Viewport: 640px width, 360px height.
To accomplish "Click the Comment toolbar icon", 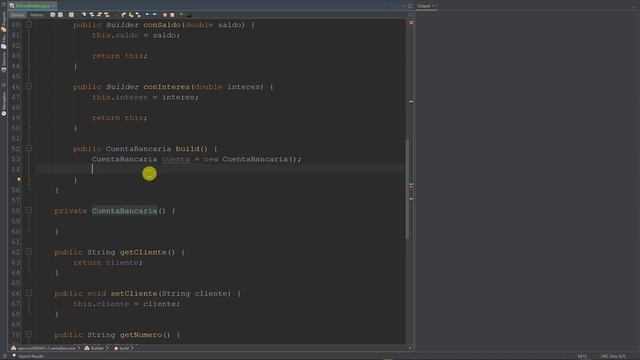I will pyautogui.click(x=181, y=15).
